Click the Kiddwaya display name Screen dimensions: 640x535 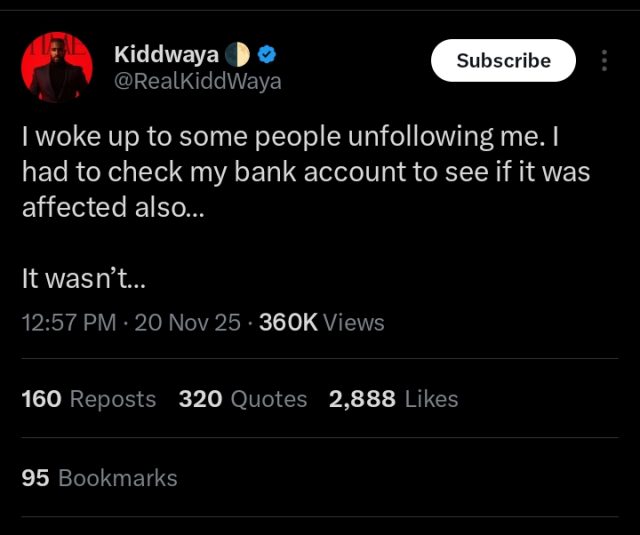click(x=166, y=54)
